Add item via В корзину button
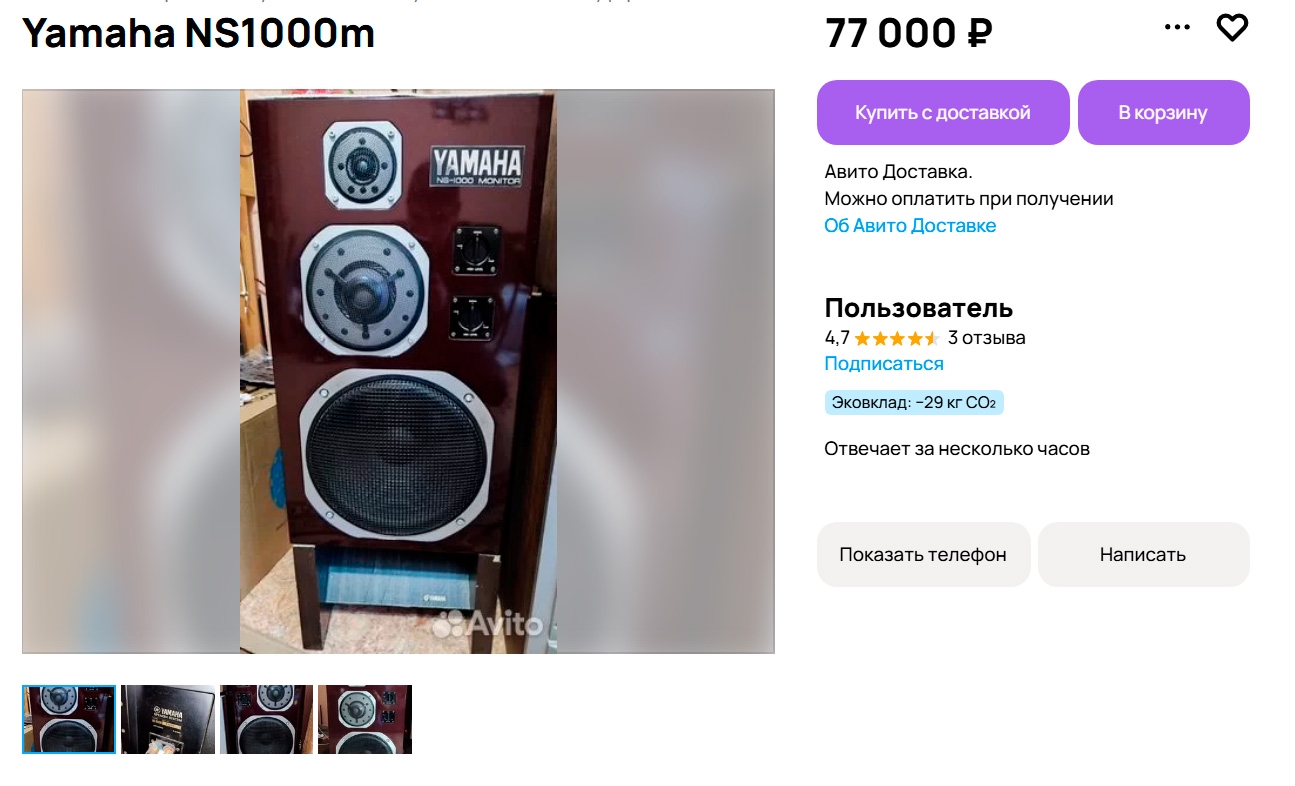This screenshot has width=1295, height=786. pyautogui.click(x=1163, y=113)
